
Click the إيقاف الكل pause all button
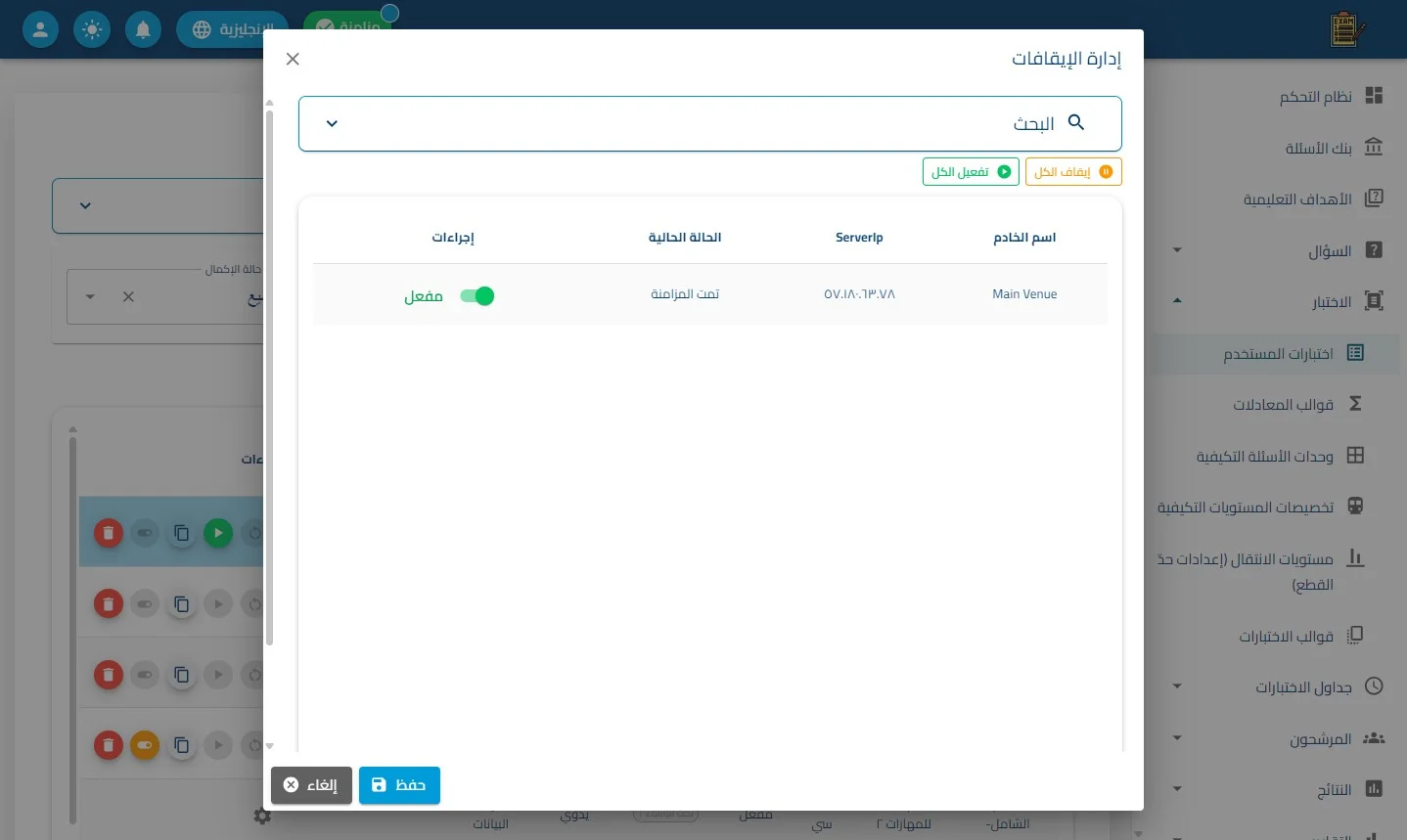click(1073, 171)
